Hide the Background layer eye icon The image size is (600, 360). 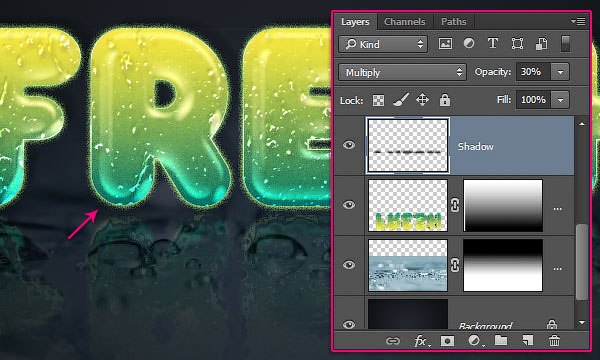(349, 325)
